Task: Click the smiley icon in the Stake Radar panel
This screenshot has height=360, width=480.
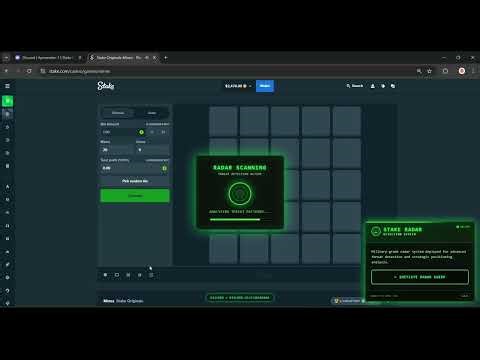Action: click(x=376, y=231)
